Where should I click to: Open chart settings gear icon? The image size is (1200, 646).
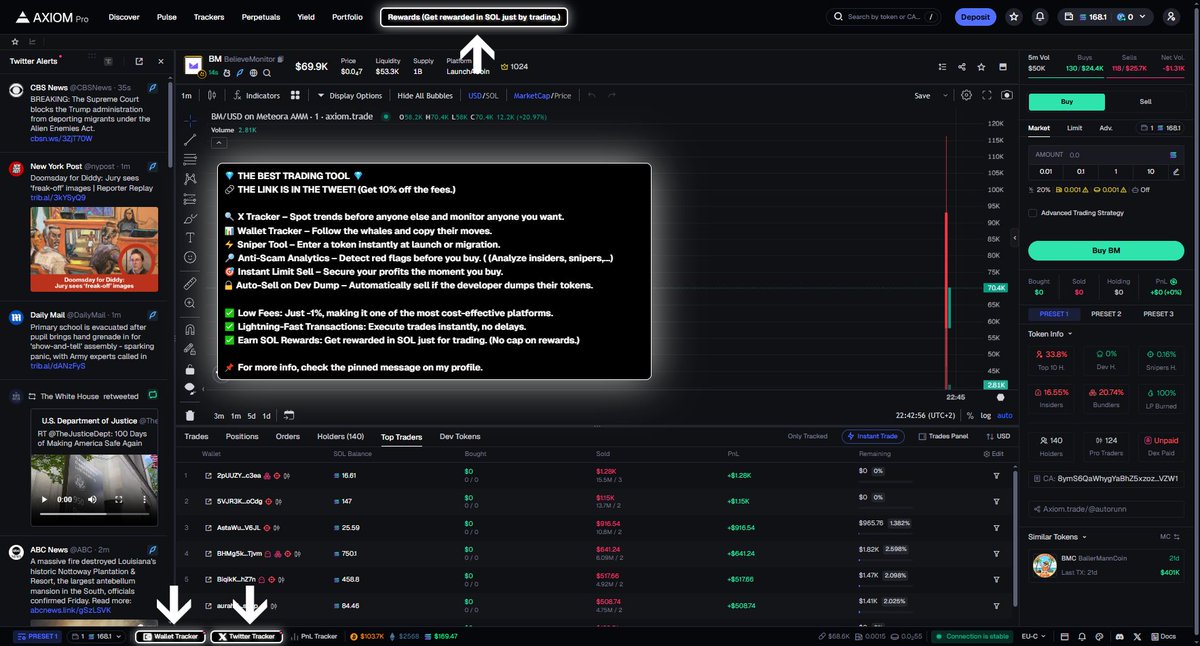pyautogui.click(x=966, y=96)
